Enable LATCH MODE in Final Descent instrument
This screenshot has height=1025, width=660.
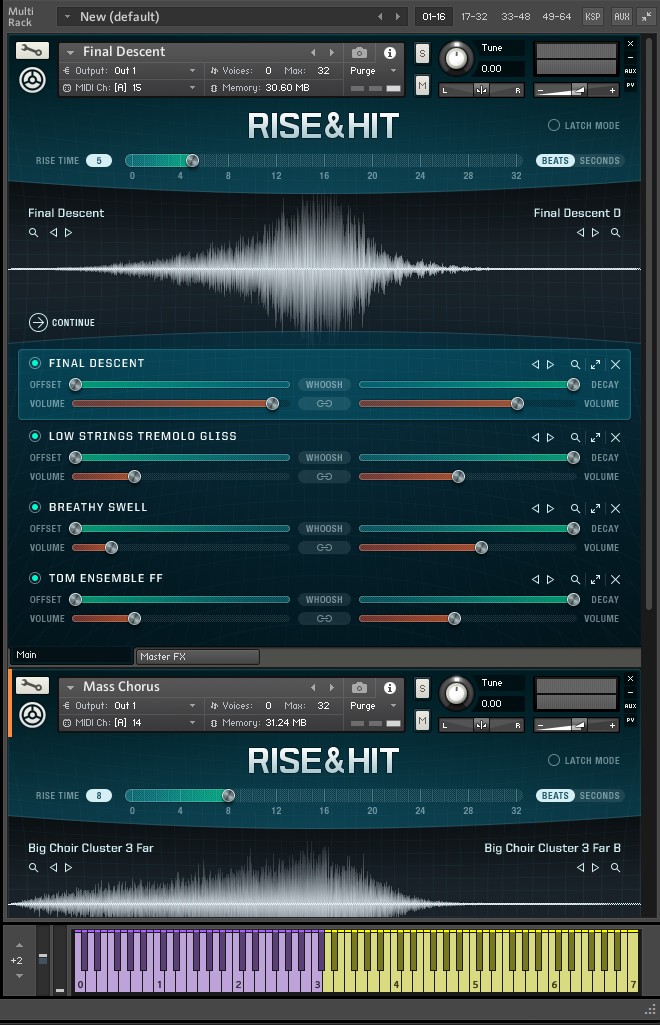click(553, 125)
